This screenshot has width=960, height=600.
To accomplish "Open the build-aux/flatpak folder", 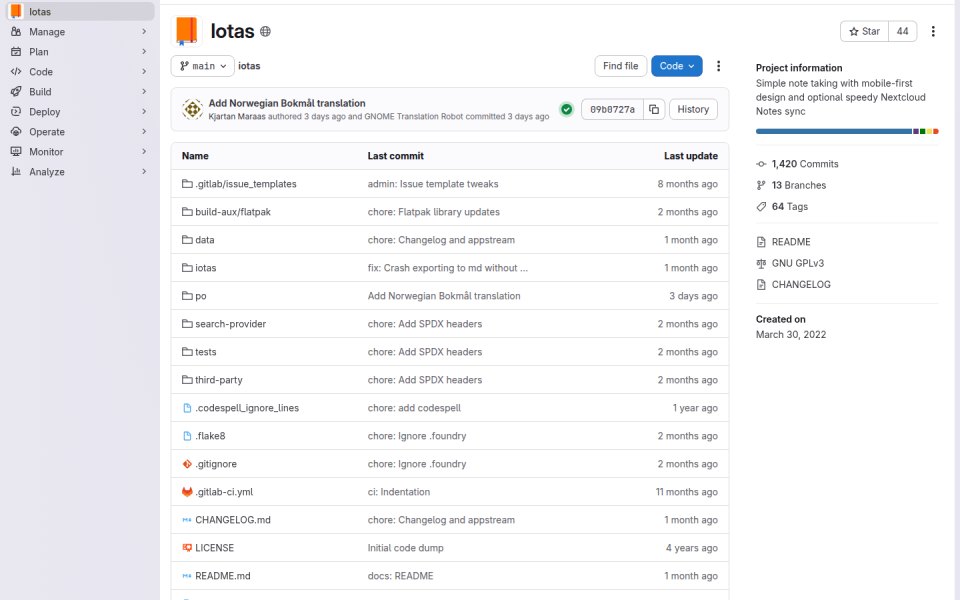I will point(233,212).
